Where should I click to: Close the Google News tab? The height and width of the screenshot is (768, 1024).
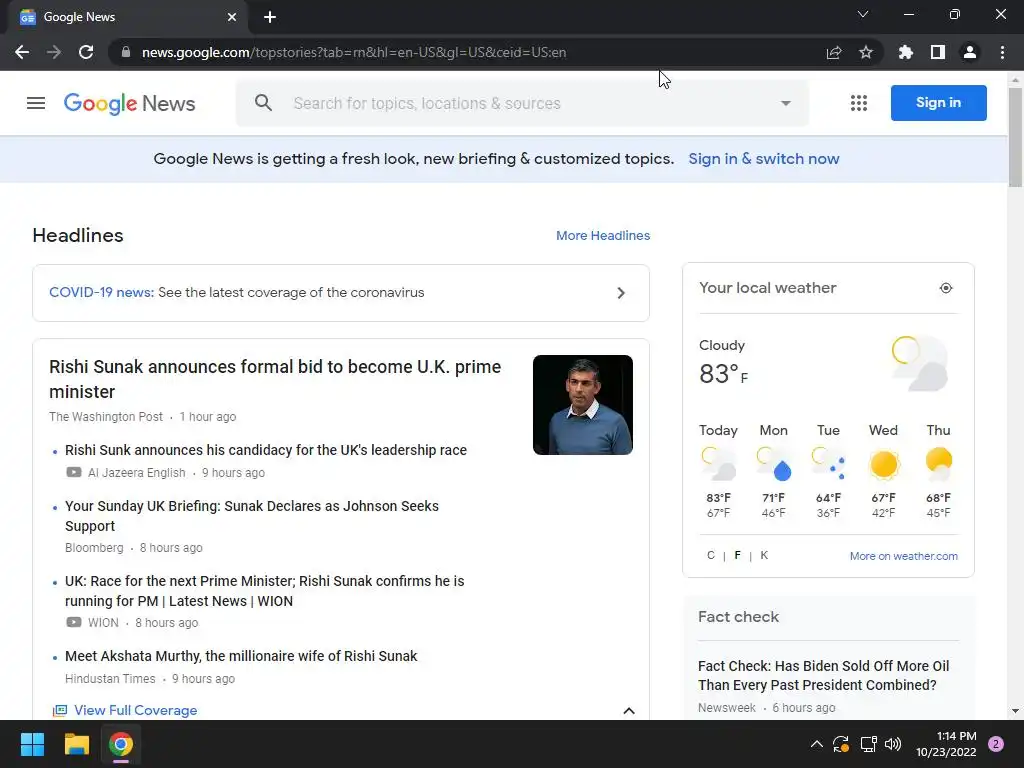pyautogui.click(x=232, y=17)
